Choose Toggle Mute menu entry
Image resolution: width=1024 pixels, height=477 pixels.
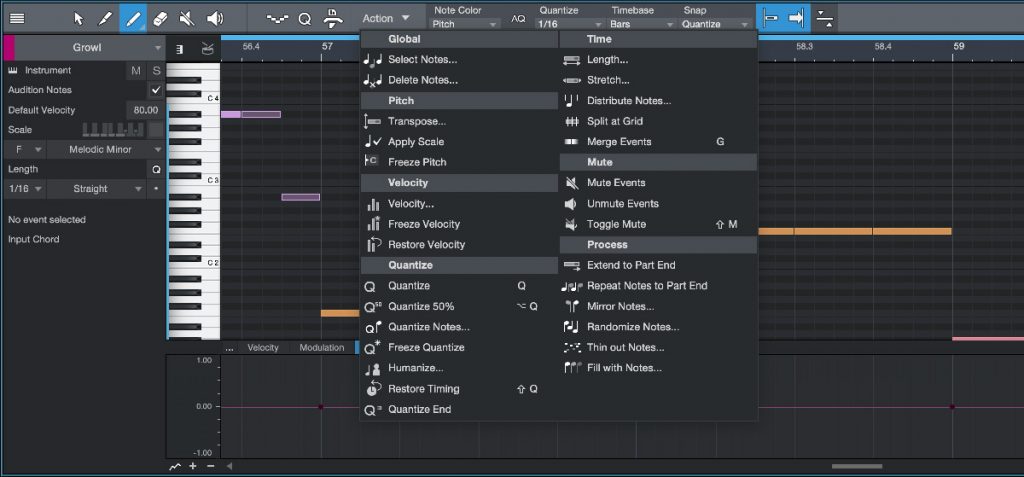point(658,224)
